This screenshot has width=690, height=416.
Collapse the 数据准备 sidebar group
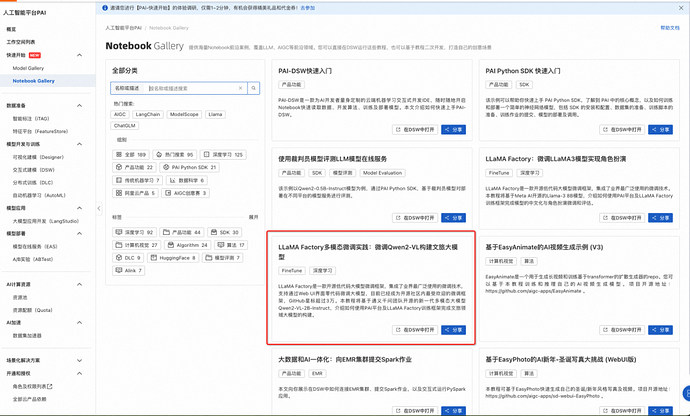(80, 105)
